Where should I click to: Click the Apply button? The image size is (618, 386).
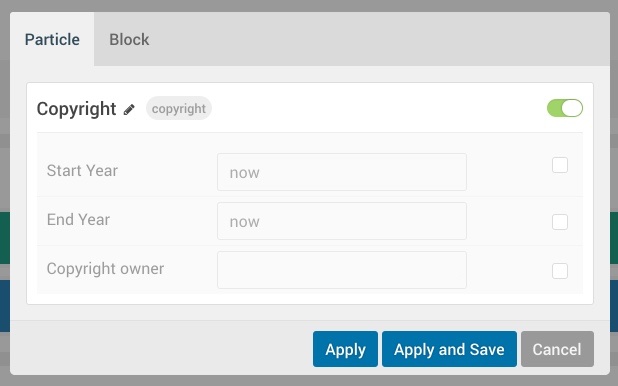[x=345, y=349]
